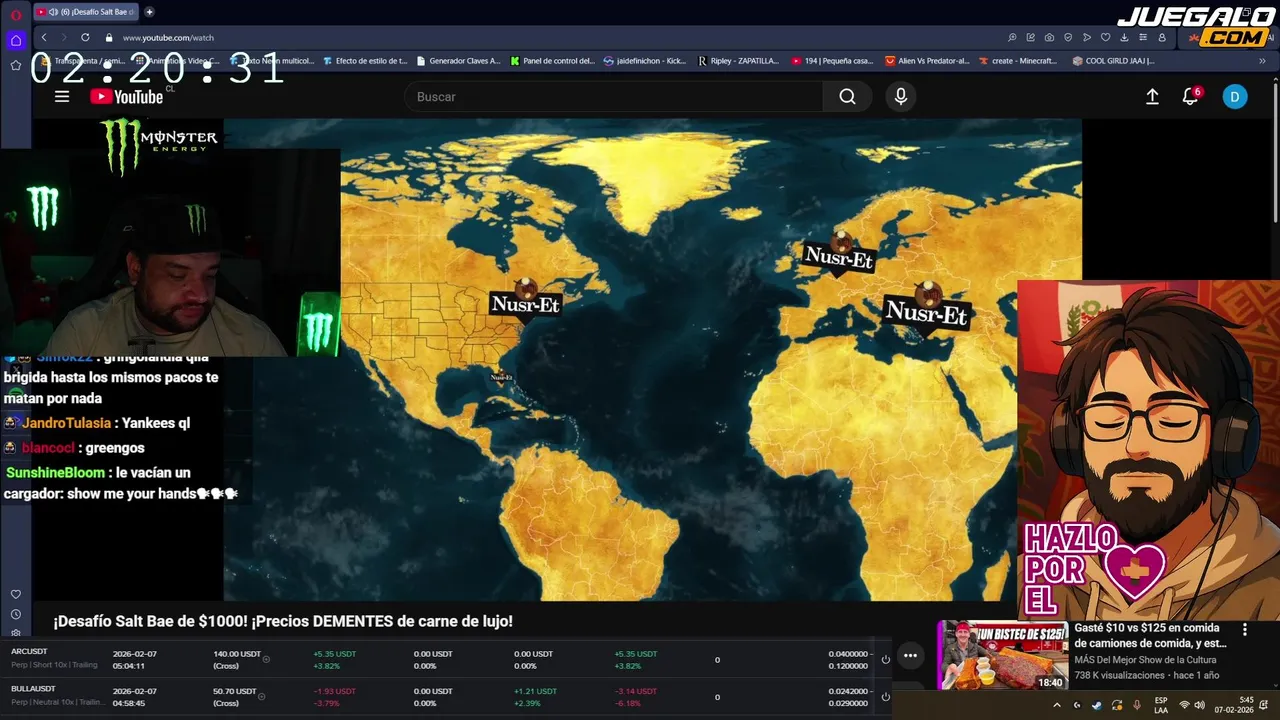Open 'Efecto de estilo de t...' bookmark
This screenshot has width=1280, height=720.
coord(365,60)
